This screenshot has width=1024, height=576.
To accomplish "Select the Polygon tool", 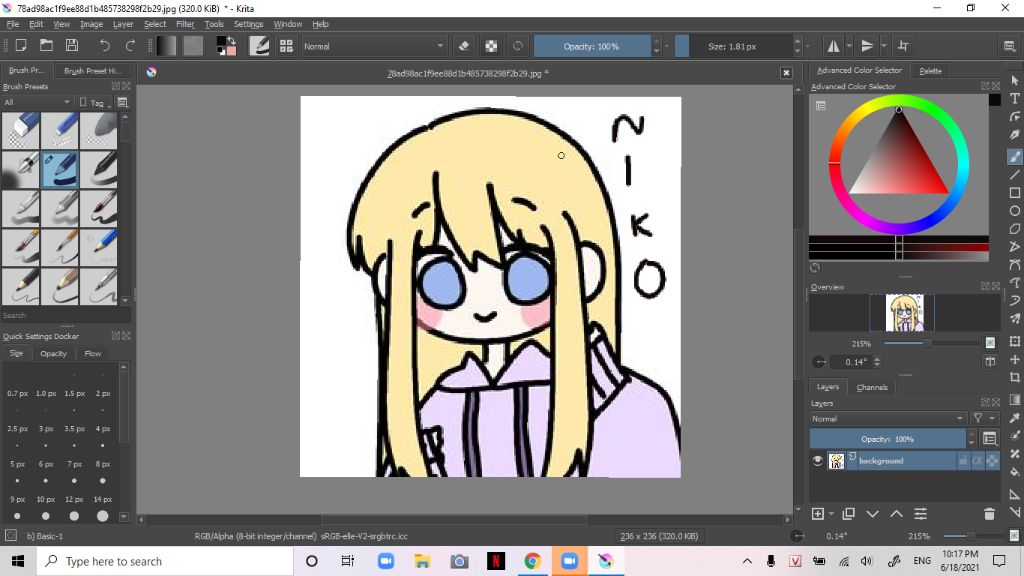I will [x=1014, y=229].
